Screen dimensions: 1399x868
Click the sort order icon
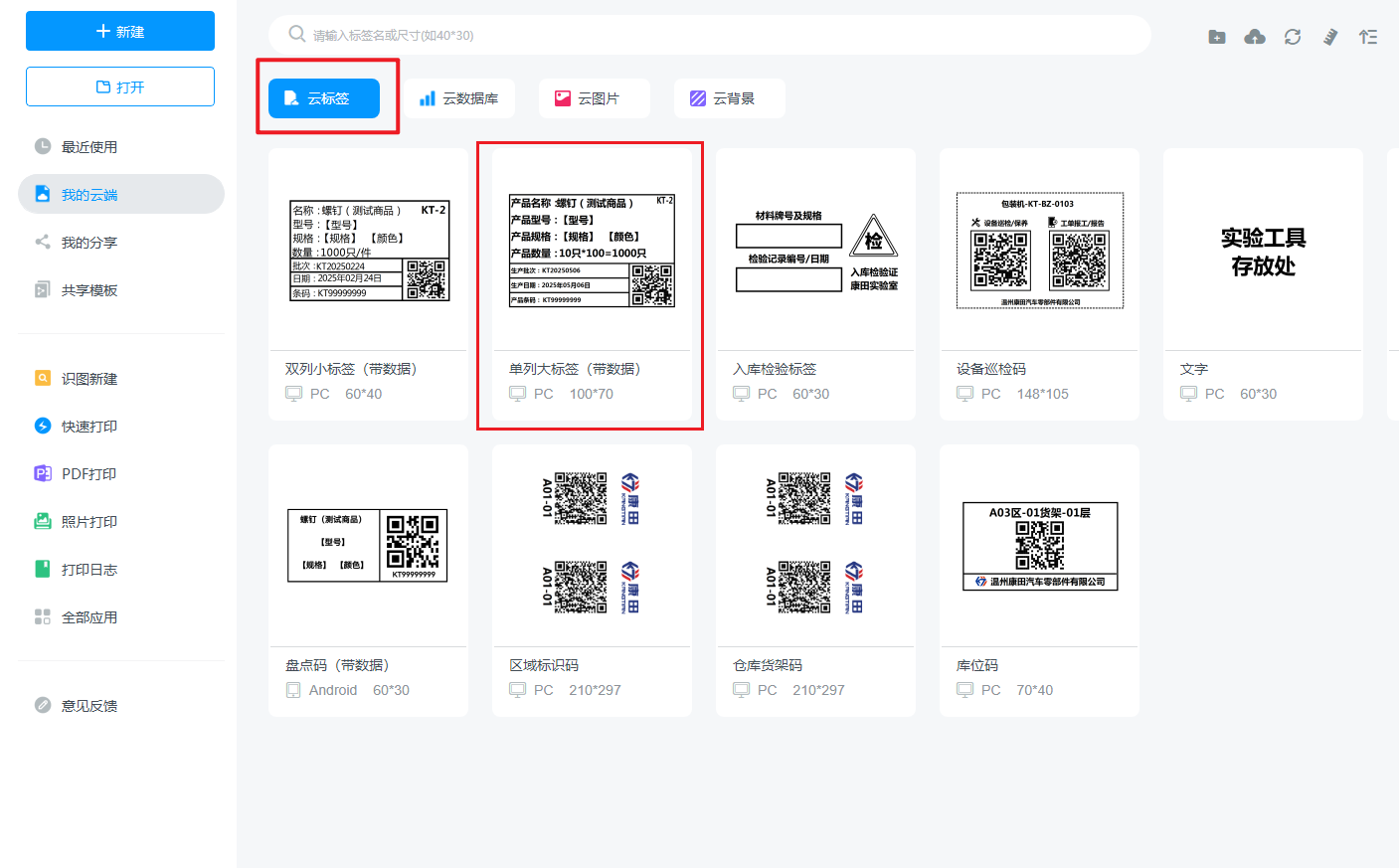[x=1368, y=37]
